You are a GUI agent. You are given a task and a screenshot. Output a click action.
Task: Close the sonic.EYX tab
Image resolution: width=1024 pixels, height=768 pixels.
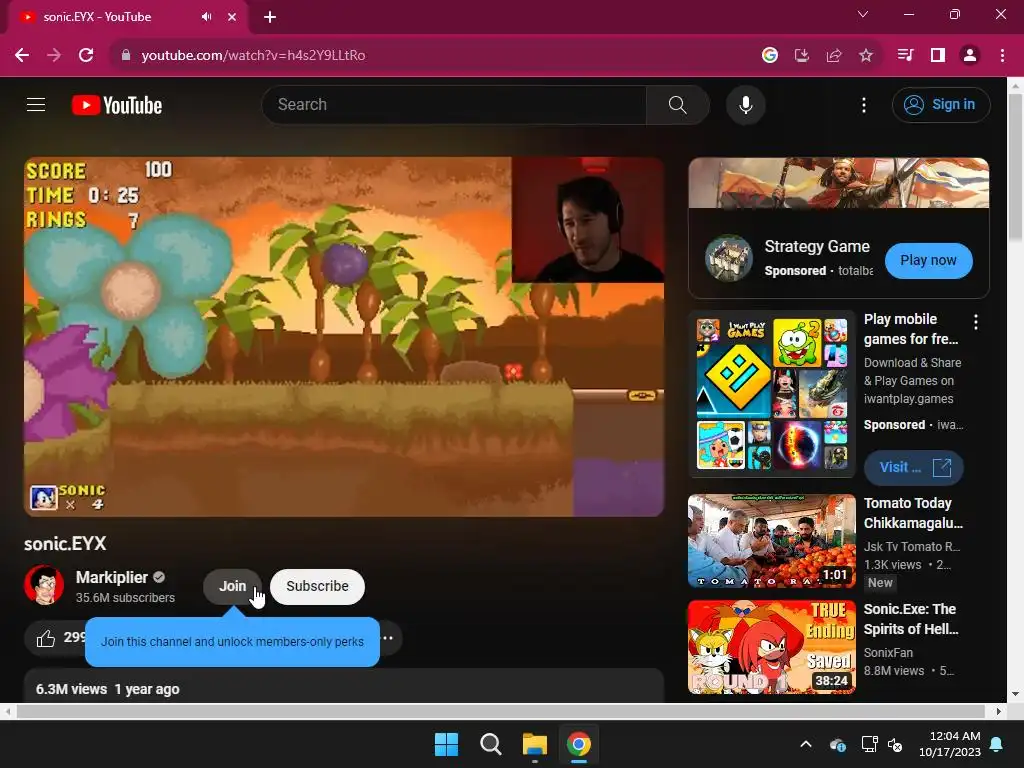(232, 17)
